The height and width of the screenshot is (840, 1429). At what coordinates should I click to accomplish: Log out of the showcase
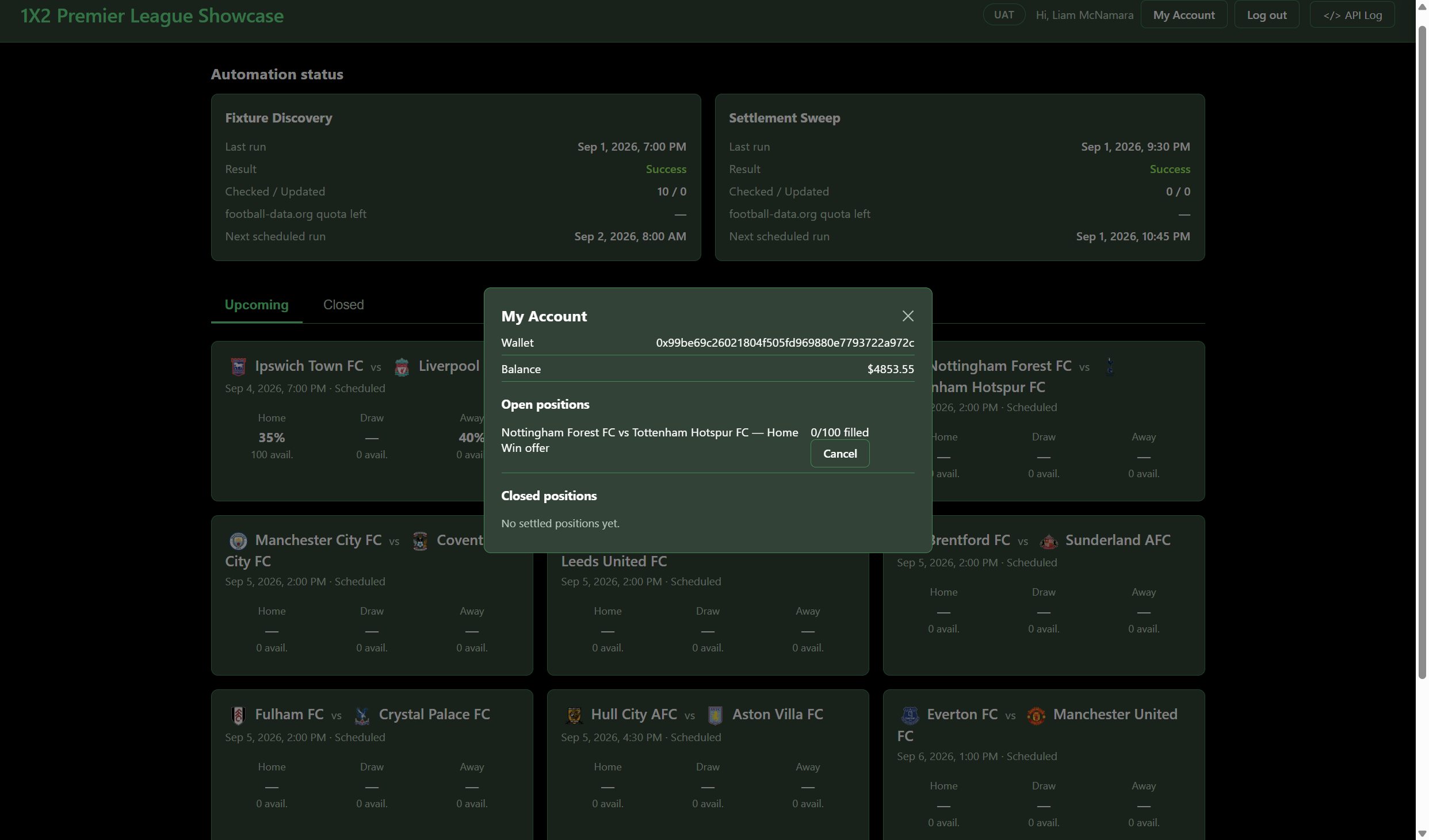(x=1267, y=15)
